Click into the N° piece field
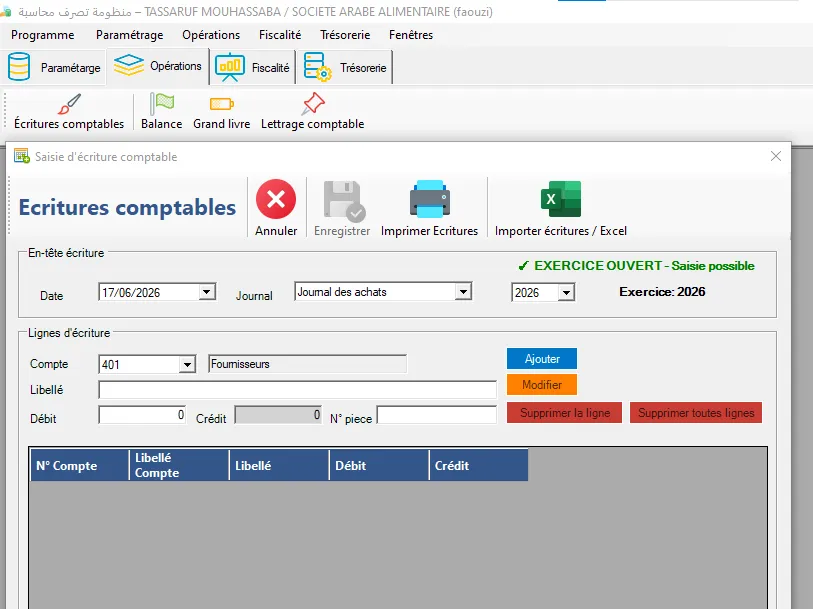The image size is (813, 609). click(x=437, y=415)
